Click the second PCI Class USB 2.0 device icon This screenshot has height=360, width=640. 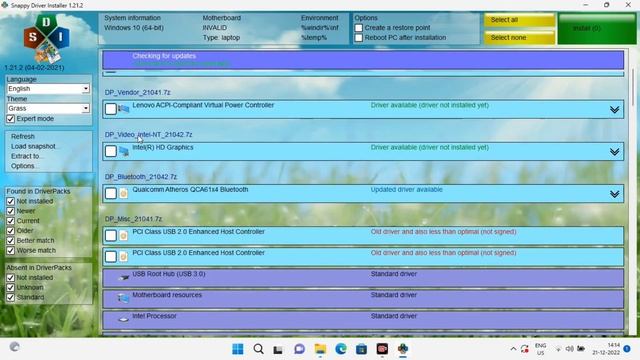click(x=124, y=257)
